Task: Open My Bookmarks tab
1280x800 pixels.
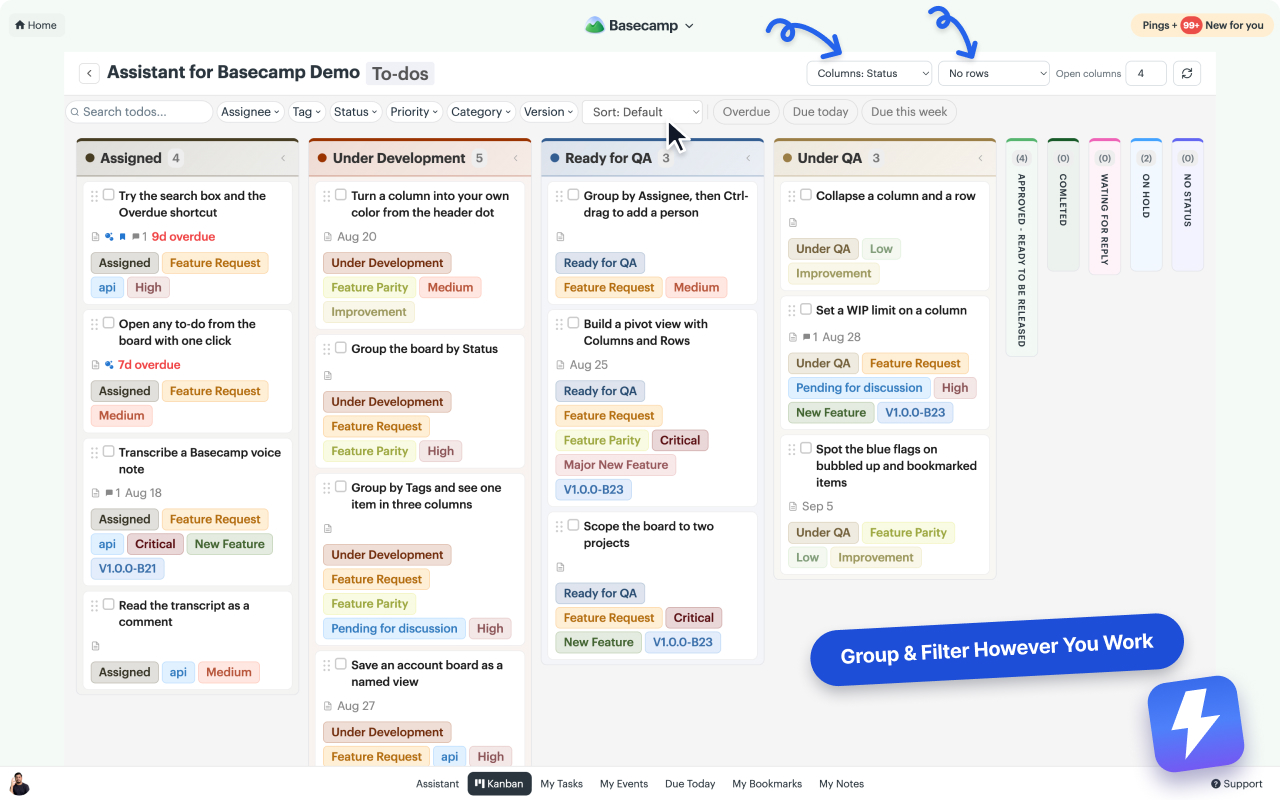Action: tap(767, 784)
